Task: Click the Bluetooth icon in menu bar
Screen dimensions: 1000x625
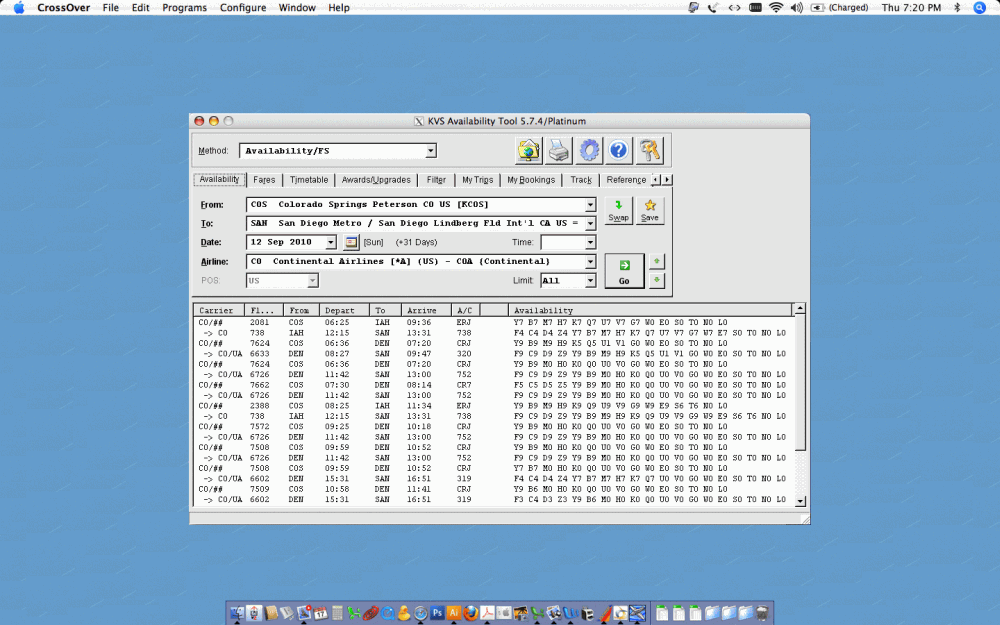Action: [x=957, y=8]
